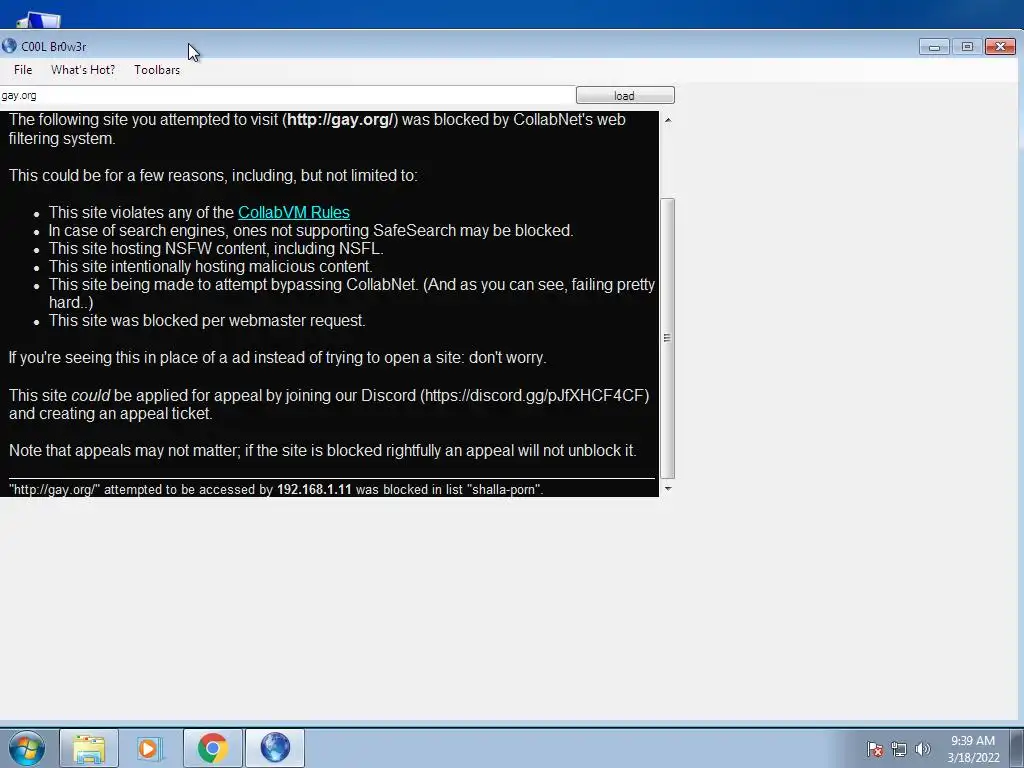
Task: Click the Show desktop button
Action: point(1017,748)
